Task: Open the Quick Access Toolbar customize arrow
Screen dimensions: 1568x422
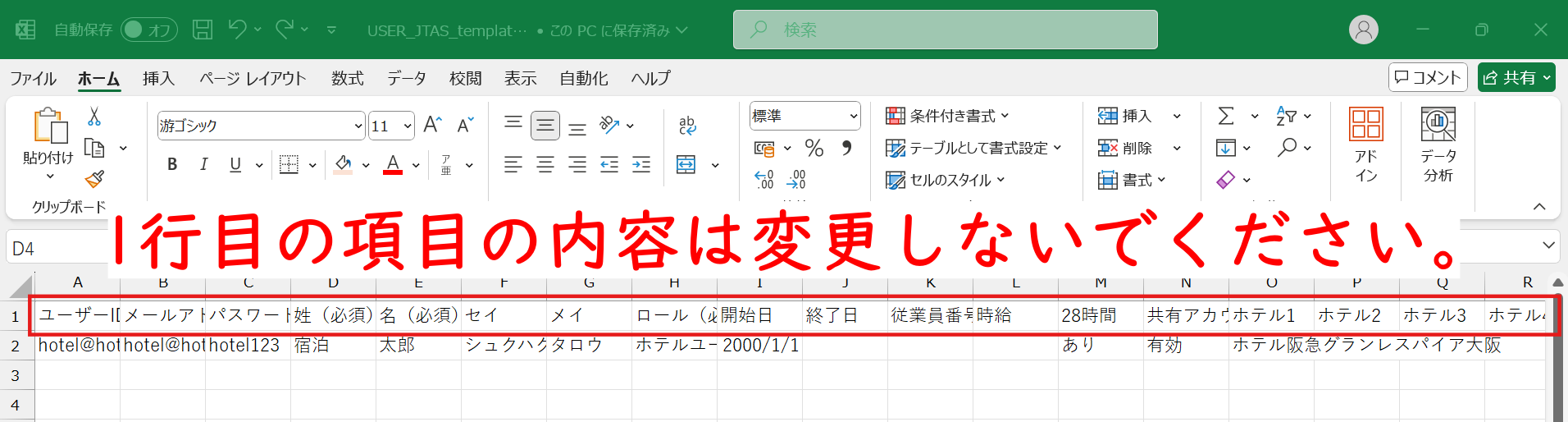Action: click(x=331, y=30)
